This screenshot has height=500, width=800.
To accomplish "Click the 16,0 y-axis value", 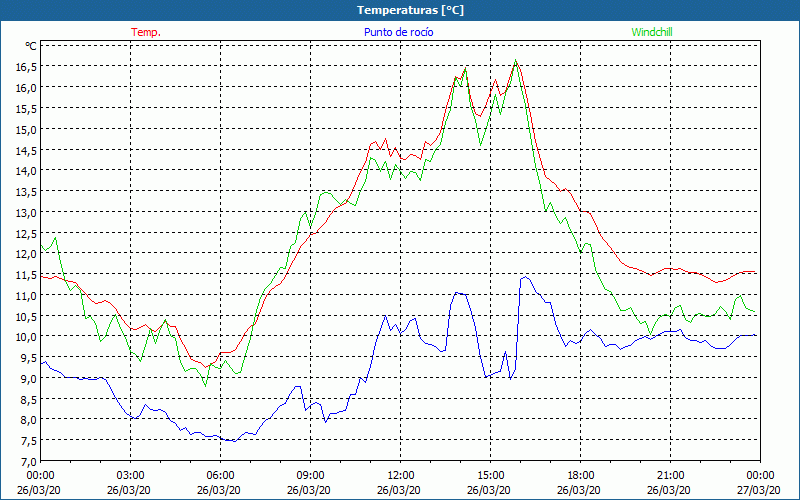I will pyautogui.click(x=26, y=88).
